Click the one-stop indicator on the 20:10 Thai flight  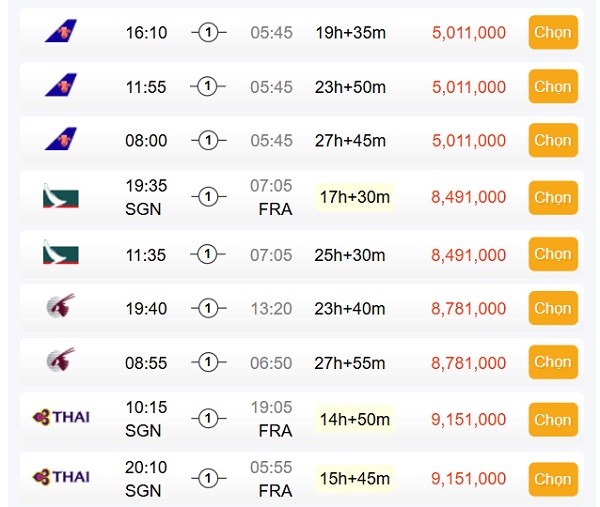208,479
